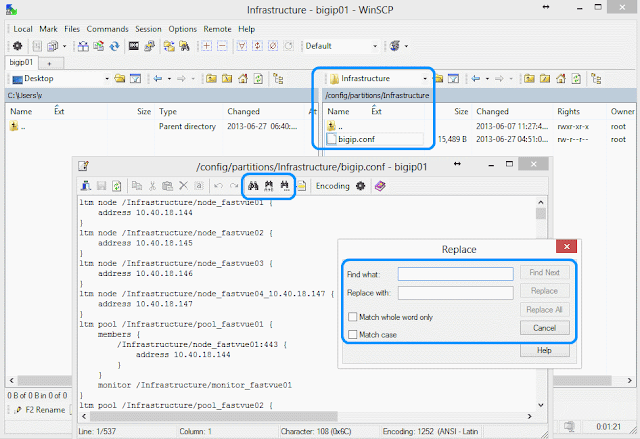The width and height of the screenshot is (640, 439).
Task: Click the Preferences gear in WinSCP toolbar
Action: tap(17, 46)
